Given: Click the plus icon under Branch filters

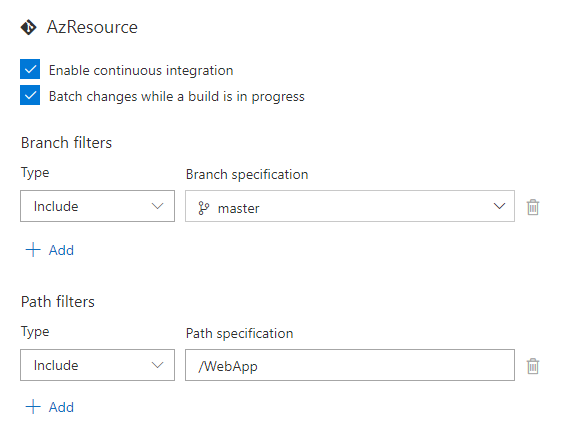Looking at the screenshot, I should 33,250.
